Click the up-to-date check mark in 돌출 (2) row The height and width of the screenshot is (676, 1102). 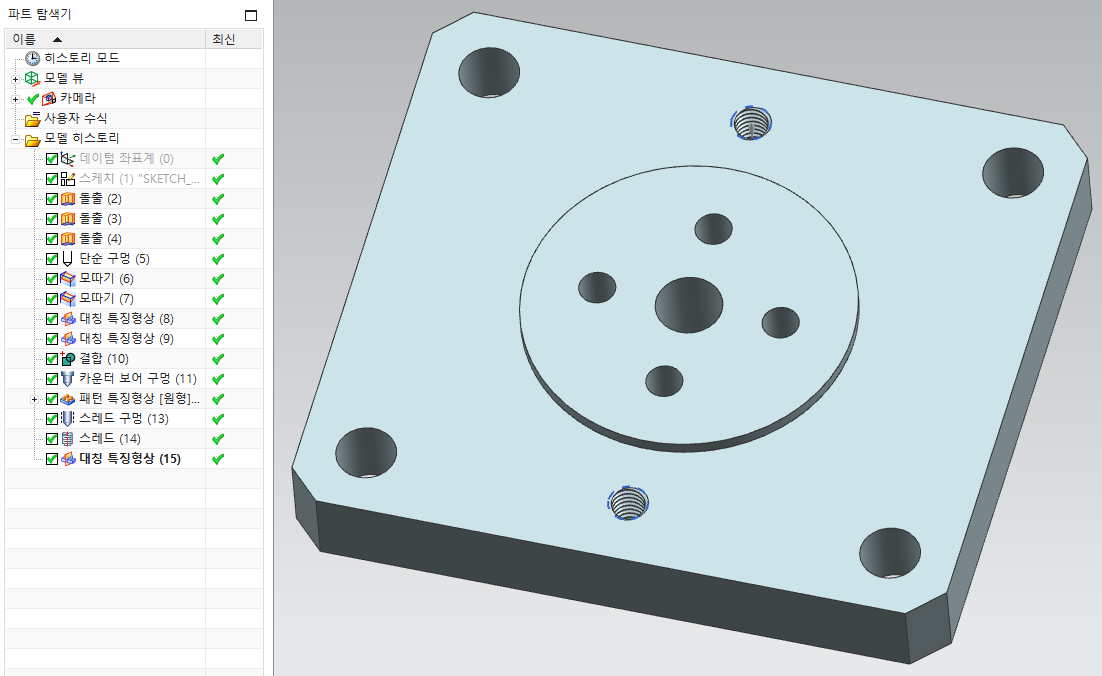pos(218,199)
